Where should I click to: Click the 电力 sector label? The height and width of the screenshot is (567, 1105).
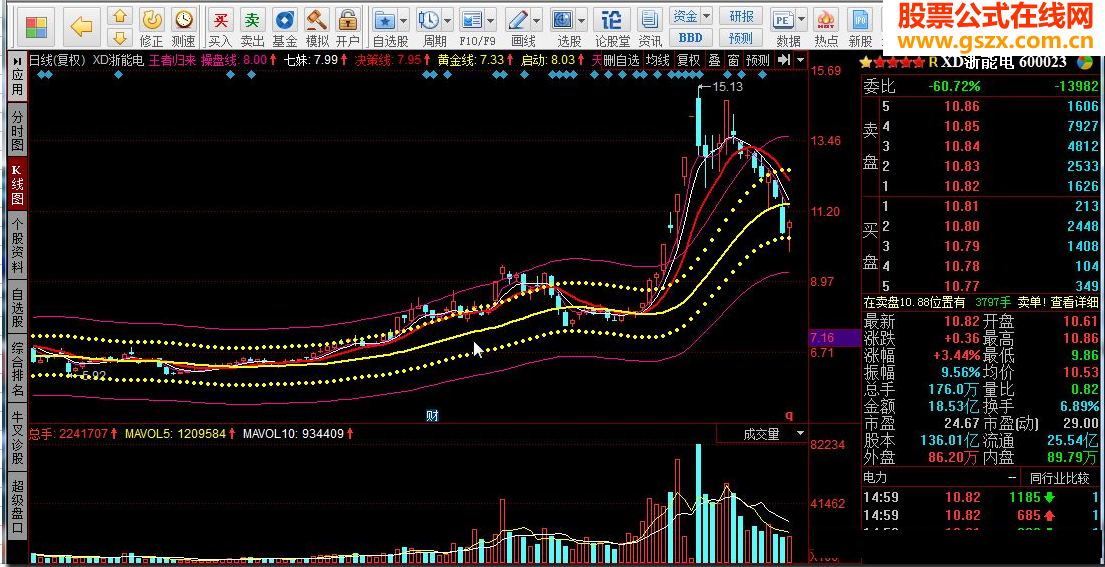pyautogui.click(x=876, y=478)
